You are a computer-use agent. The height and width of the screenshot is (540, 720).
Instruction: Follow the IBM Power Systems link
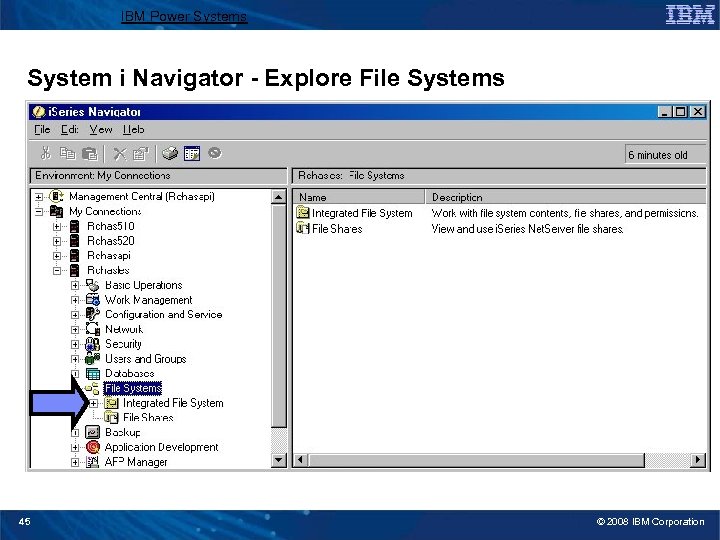pos(184,17)
